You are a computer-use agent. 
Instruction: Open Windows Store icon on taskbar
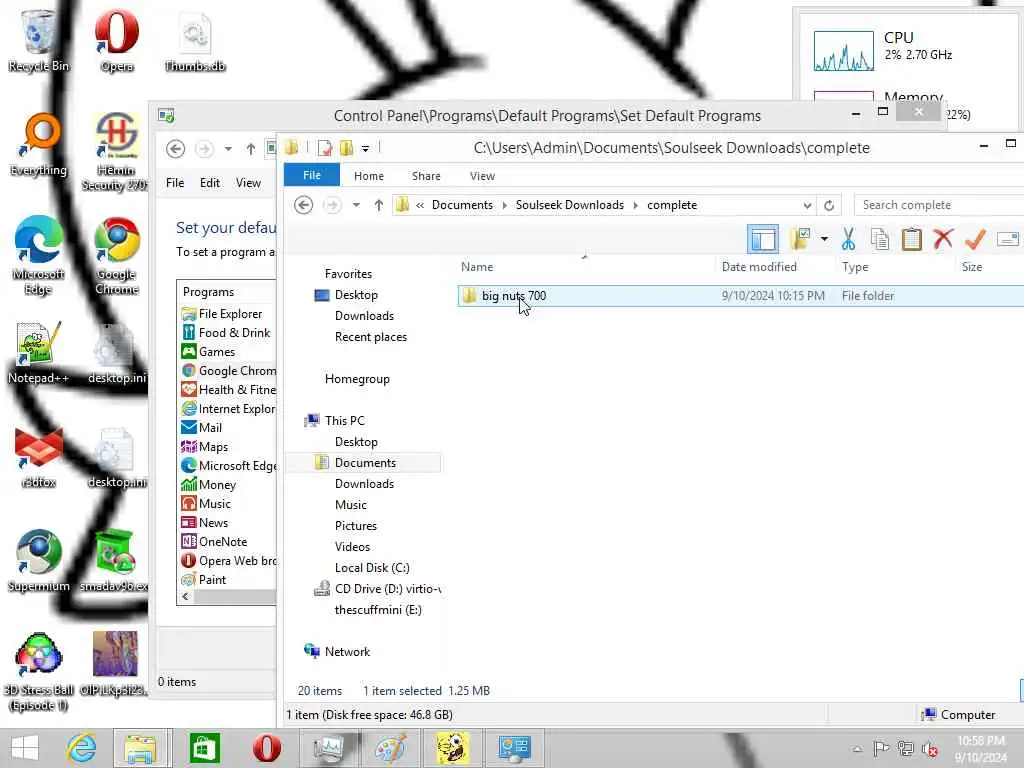204,748
